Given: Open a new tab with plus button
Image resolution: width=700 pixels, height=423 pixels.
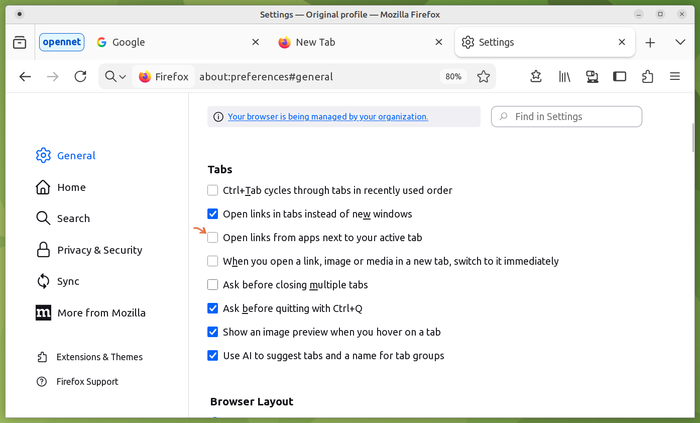Looking at the screenshot, I should coord(650,43).
